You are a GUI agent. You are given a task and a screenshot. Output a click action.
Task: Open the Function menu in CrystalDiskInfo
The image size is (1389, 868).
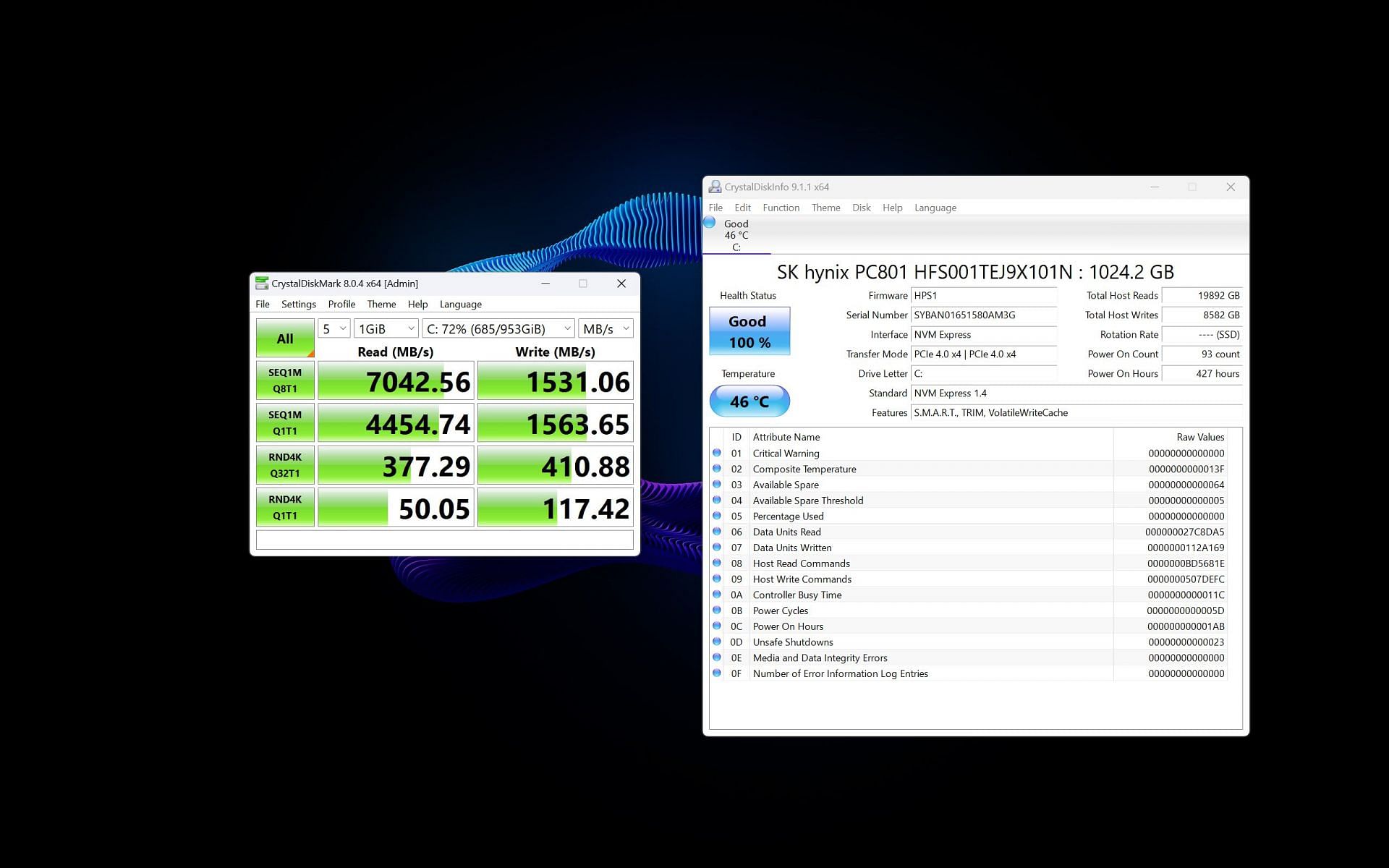pos(781,208)
